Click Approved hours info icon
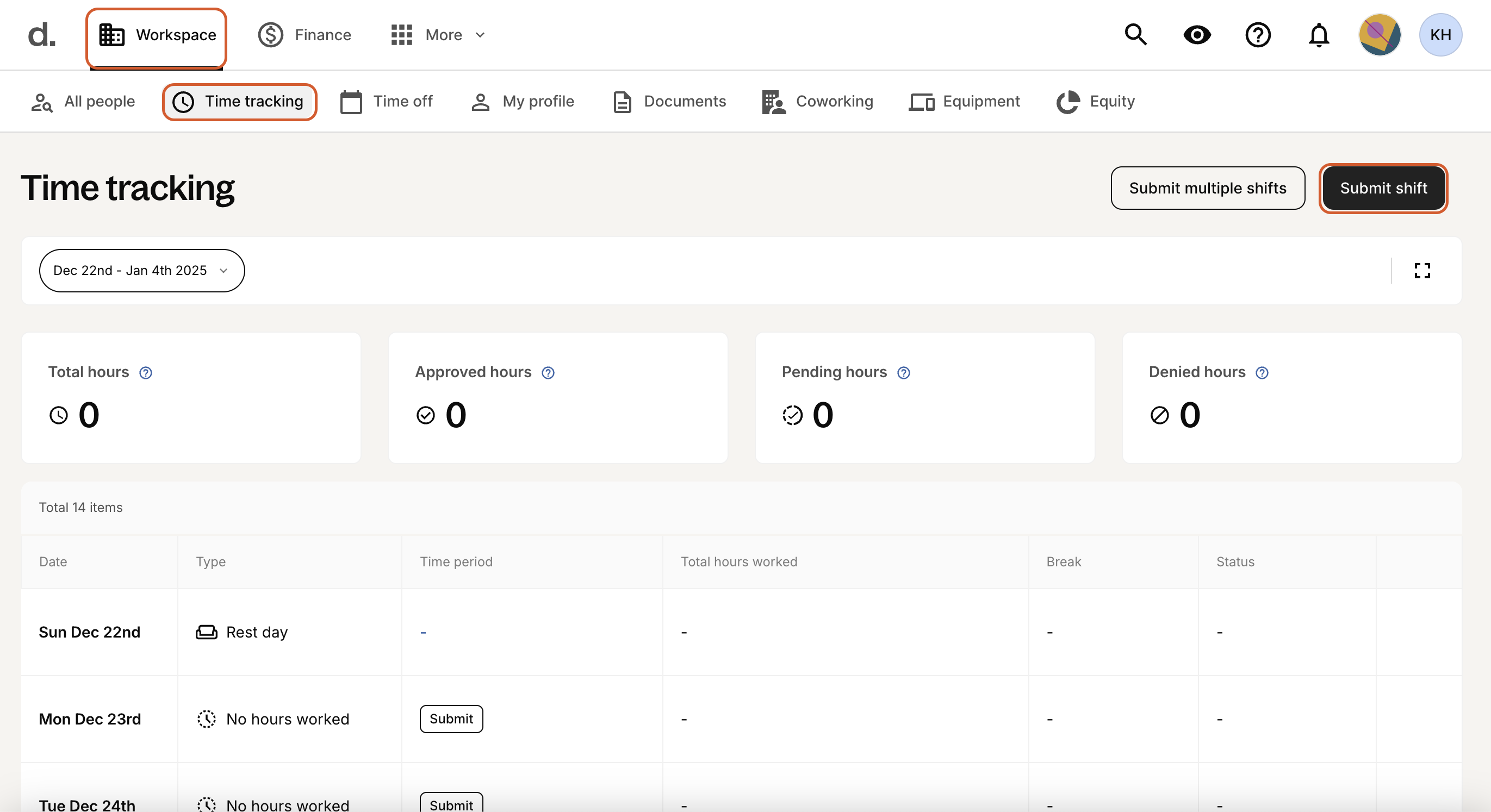The image size is (1491, 812). pyautogui.click(x=548, y=373)
